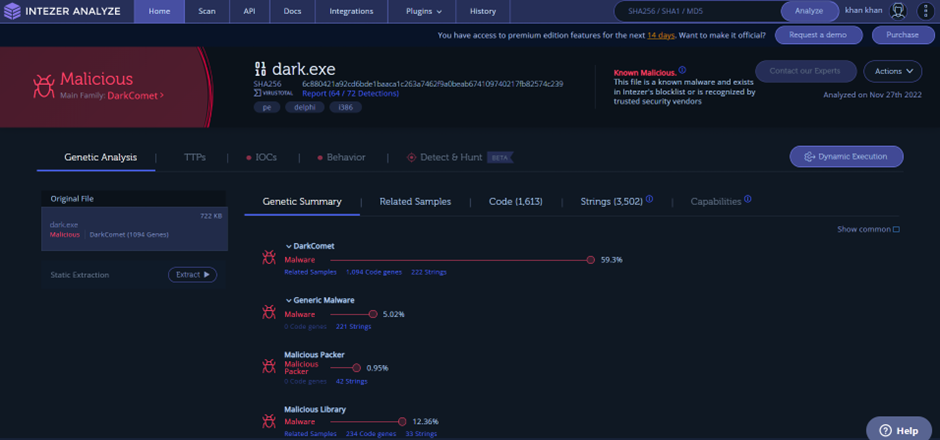Open the Actions dropdown
940x440 pixels.
(x=893, y=71)
